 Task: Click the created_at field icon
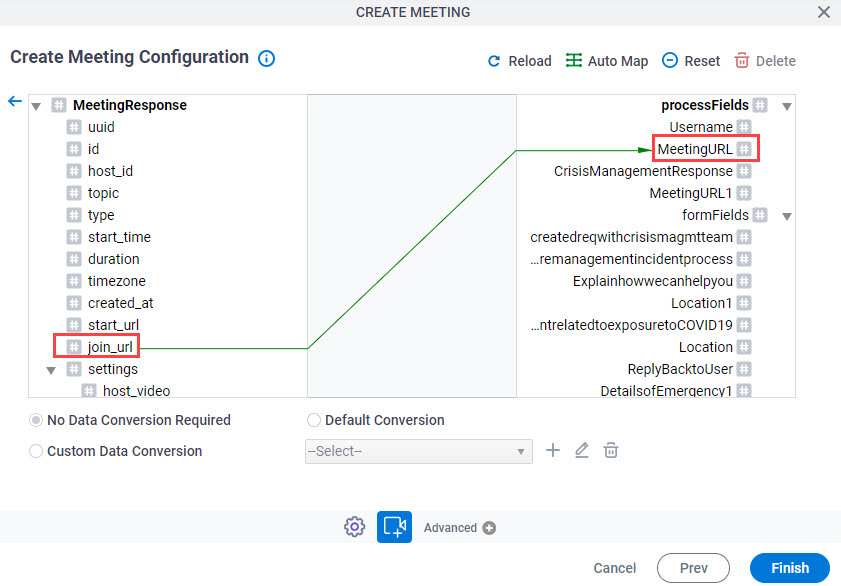coord(74,303)
